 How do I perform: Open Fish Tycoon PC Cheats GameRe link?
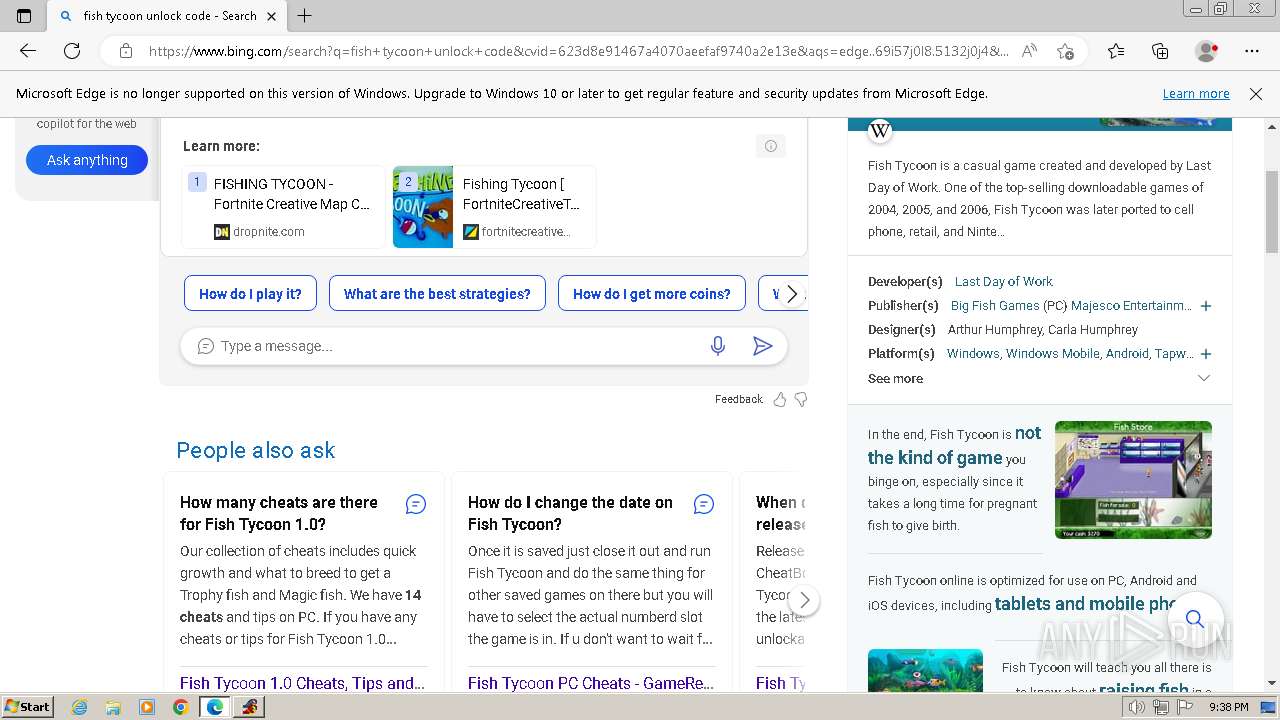click(x=591, y=683)
